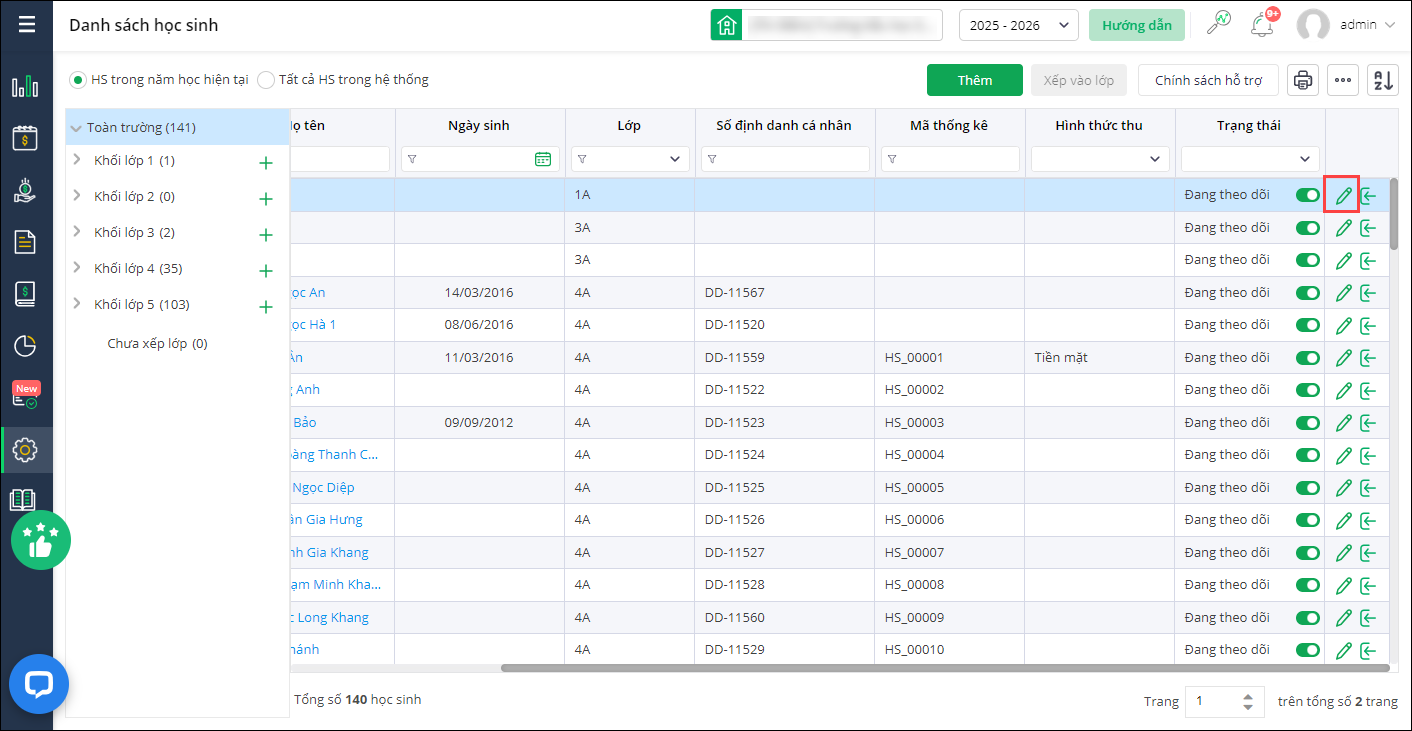Open the 2025 - 2026 school year dropdown
The height and width of the screenshot is (731, 1412).
[x=1017, y=25]
